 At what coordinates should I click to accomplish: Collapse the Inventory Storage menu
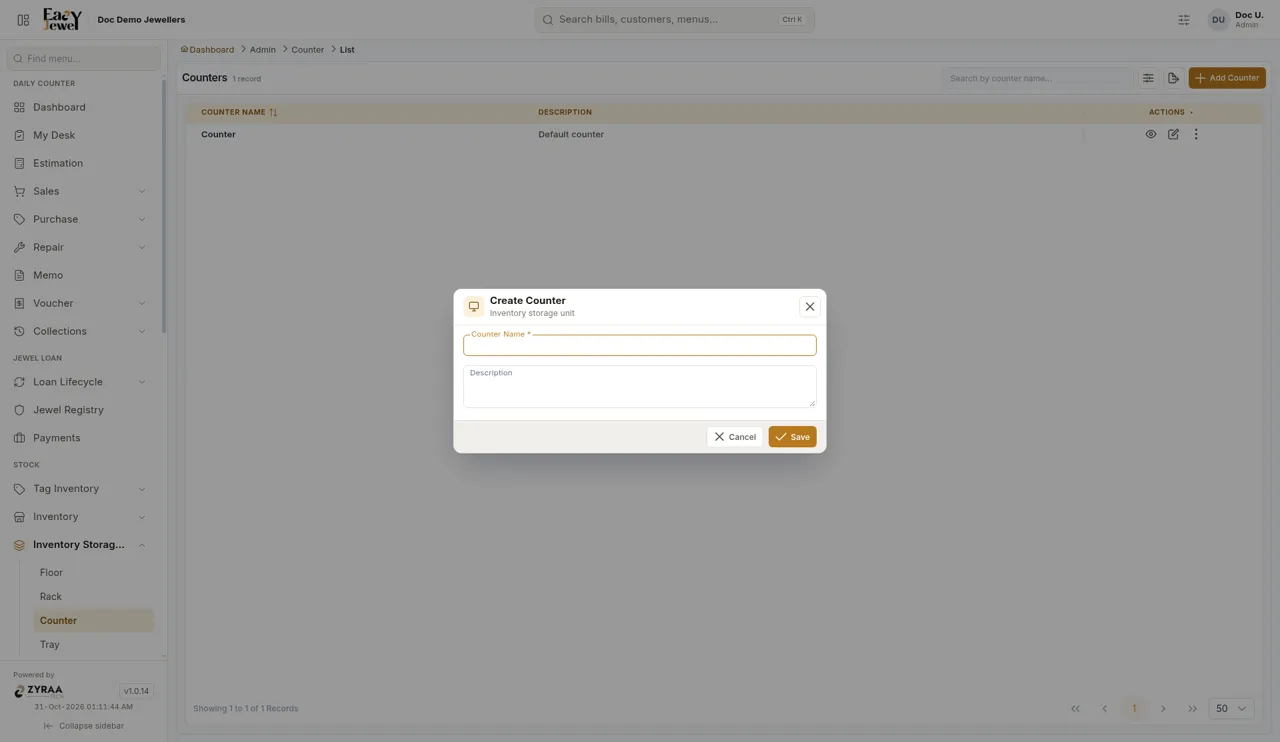(82, 545)
